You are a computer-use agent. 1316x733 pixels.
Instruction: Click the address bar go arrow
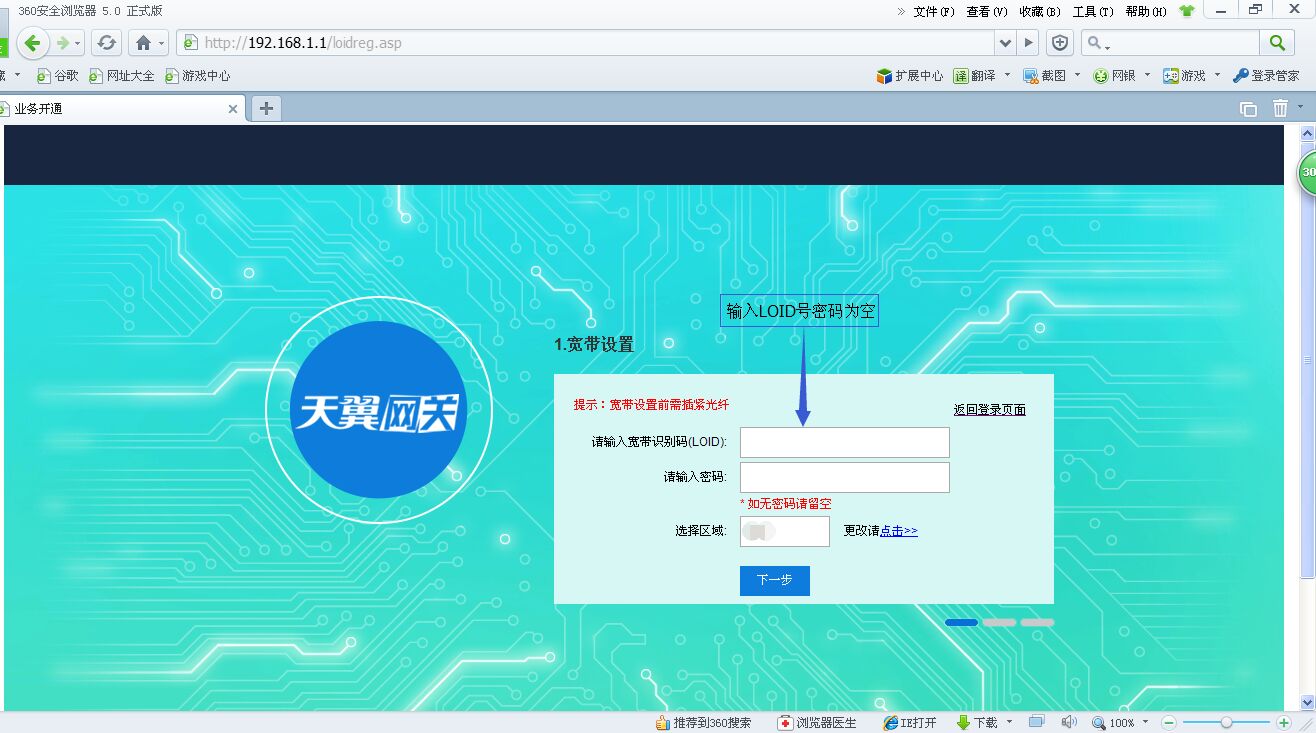1028,43
